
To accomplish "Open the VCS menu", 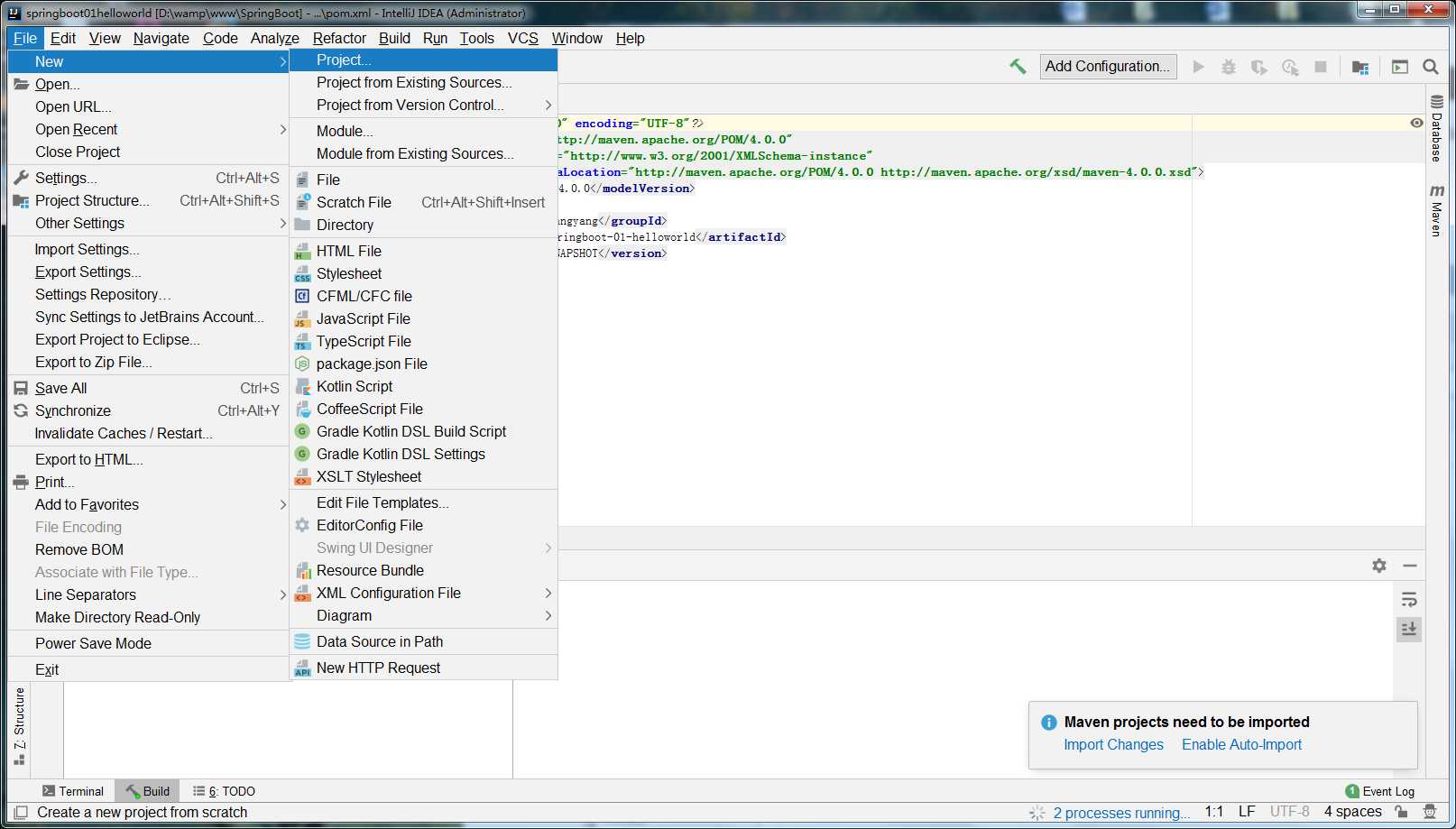I will pyautogui.click(x=523, y=38).
